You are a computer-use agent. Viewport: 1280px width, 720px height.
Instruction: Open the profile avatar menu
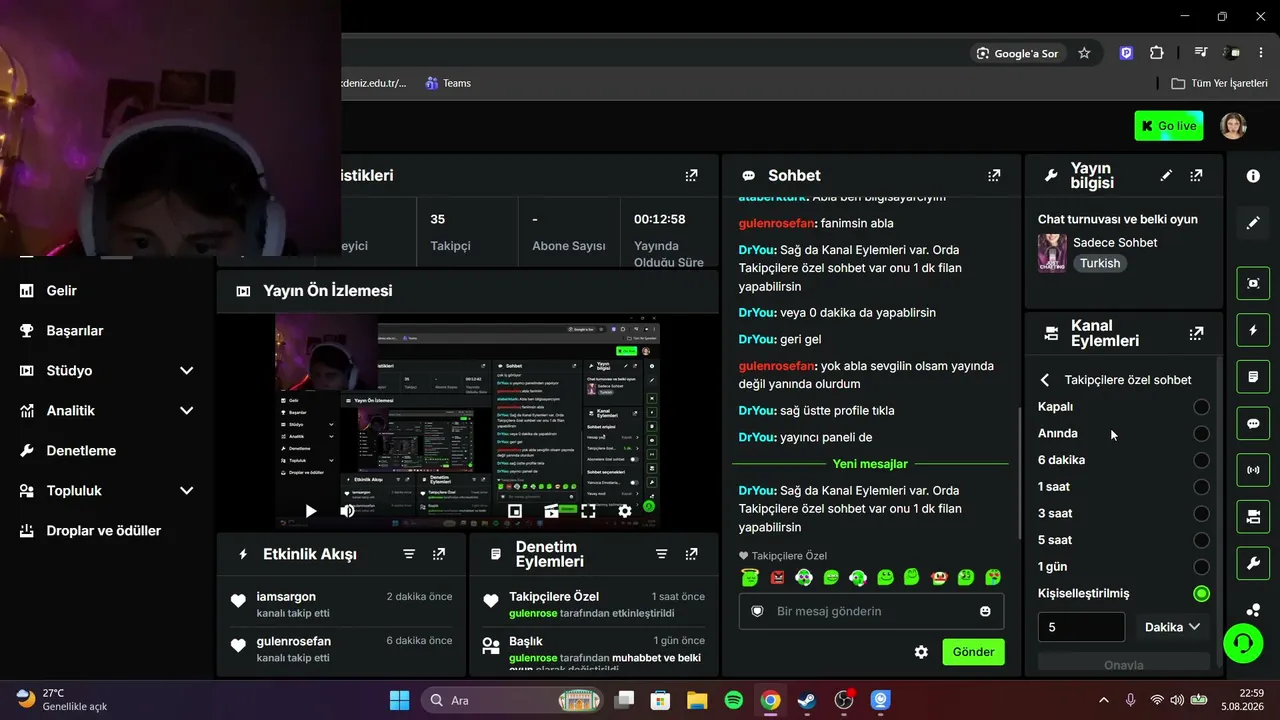(x=1233, y=126)
